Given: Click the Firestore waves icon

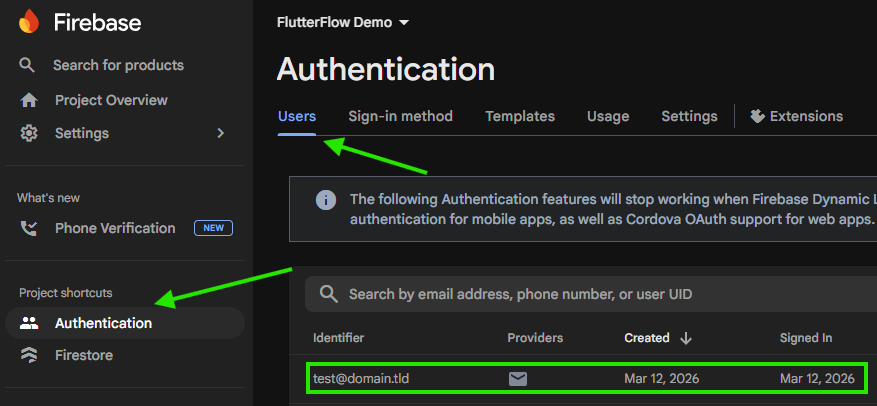Looking at the screenshot, I should tap(29, 356).
